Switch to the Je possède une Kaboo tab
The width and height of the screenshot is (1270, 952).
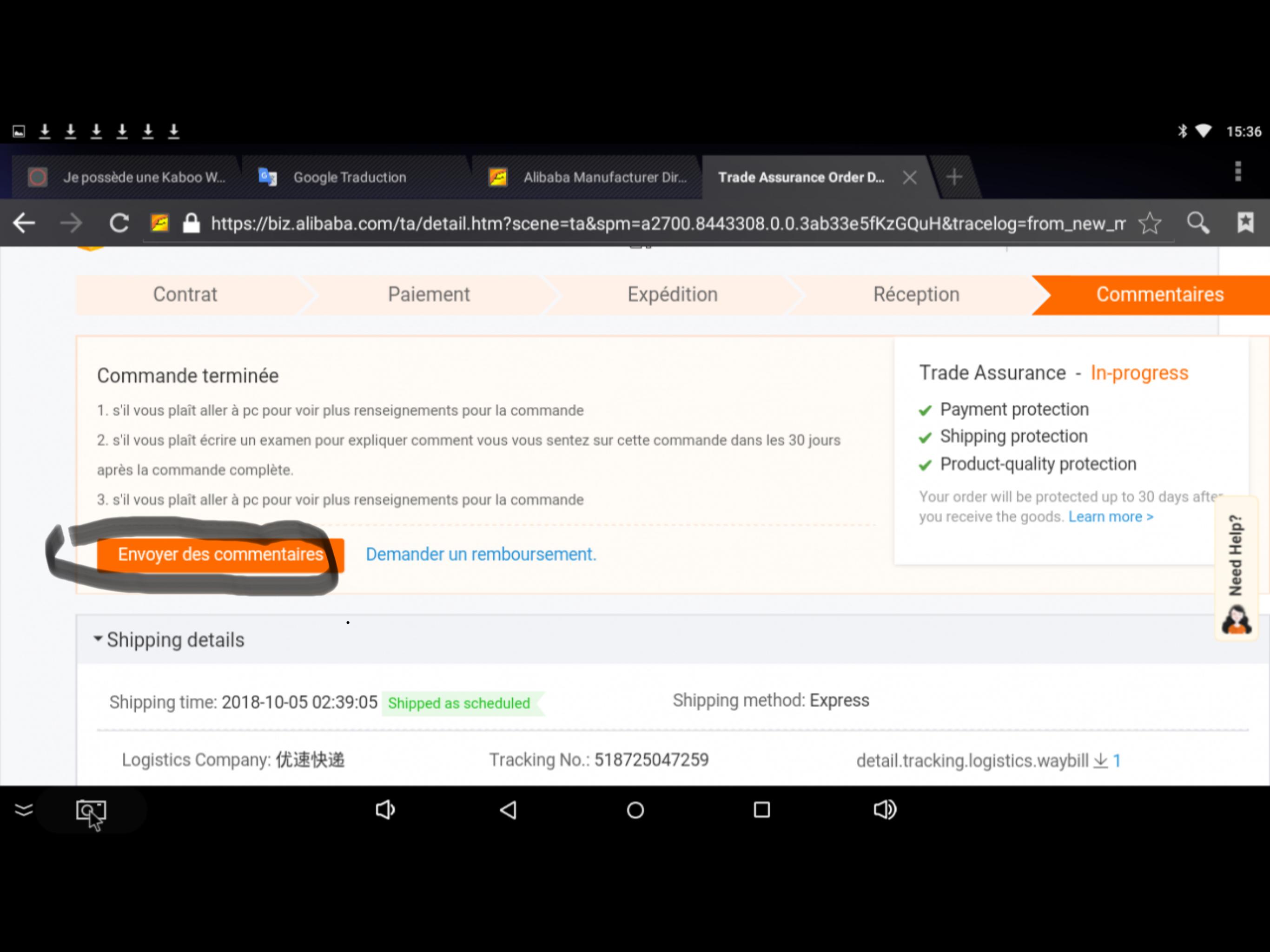pyautogui.click(x=126, y=178)
